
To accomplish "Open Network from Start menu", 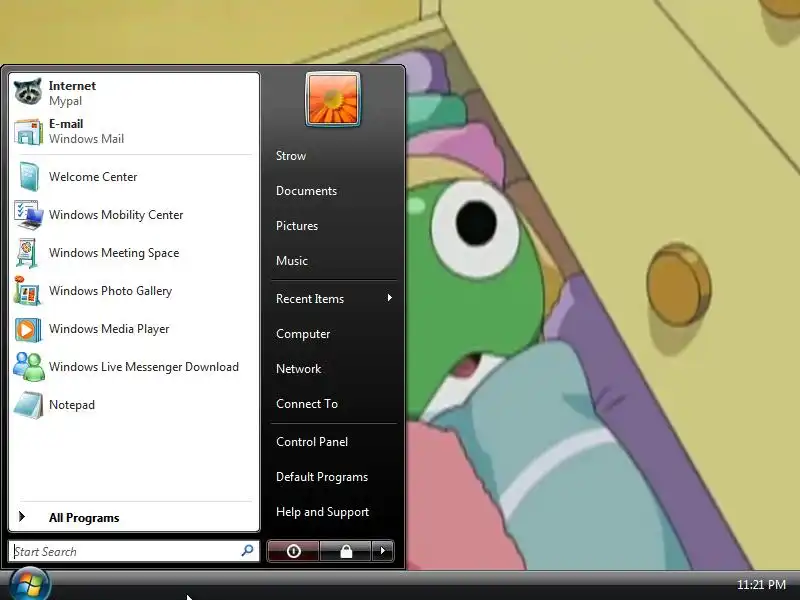I will (x=298, y=369).
